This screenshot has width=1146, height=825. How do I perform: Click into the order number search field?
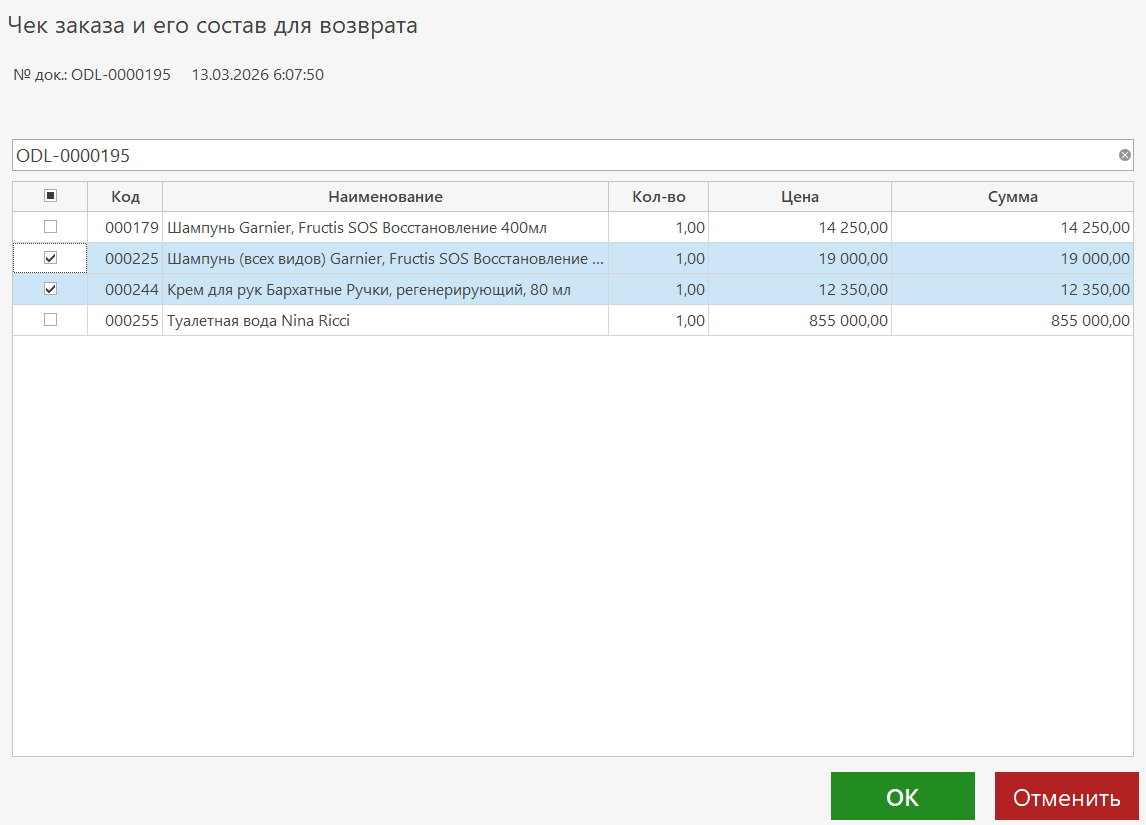pyautogui.click(x=560, y=155)
